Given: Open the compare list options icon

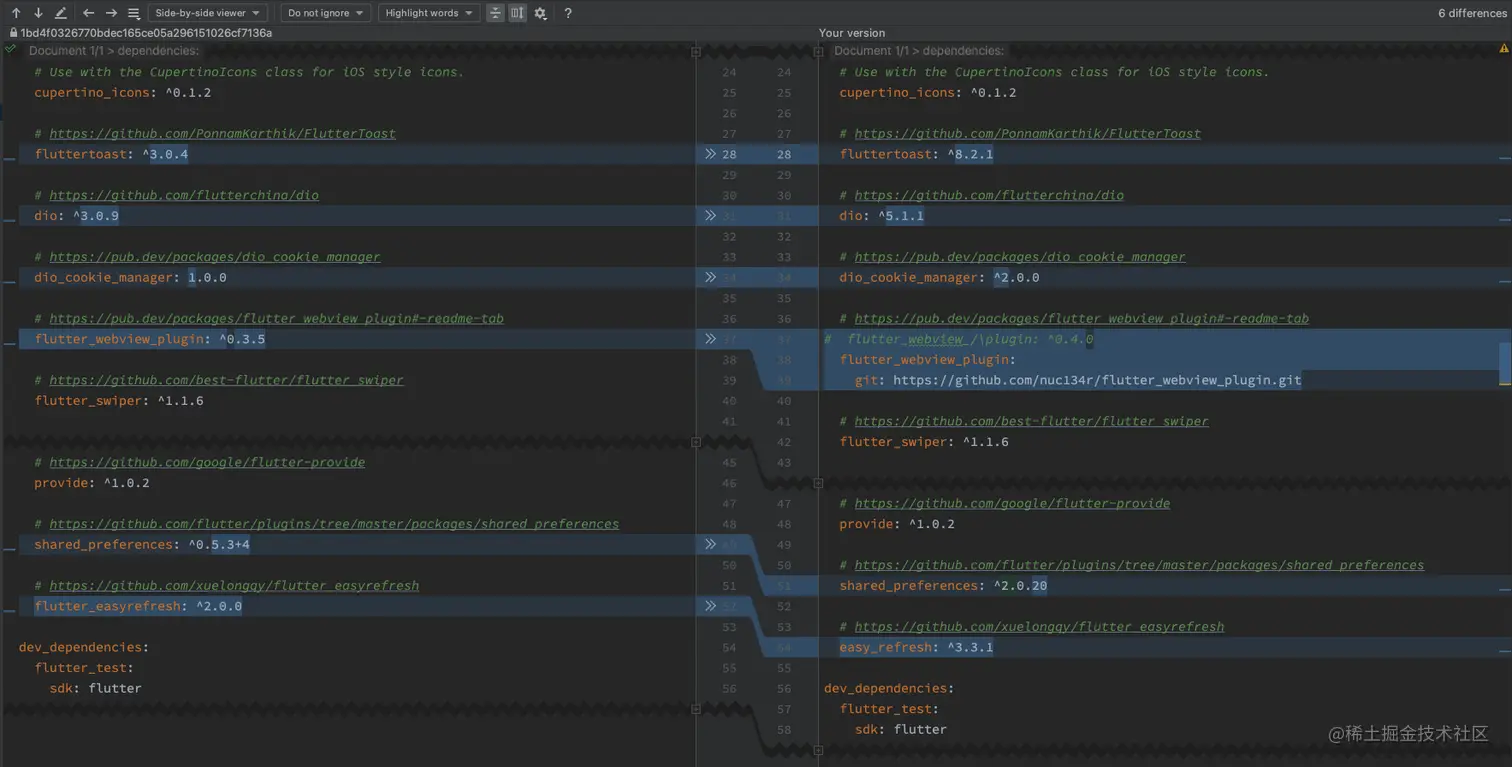Looking at the screenshot, I should (133, 13).
